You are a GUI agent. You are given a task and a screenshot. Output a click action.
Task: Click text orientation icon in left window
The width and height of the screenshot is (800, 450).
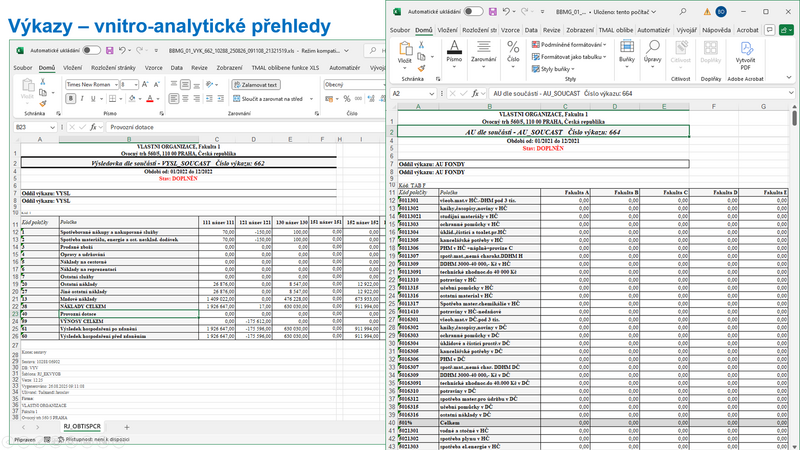point(209,85)
